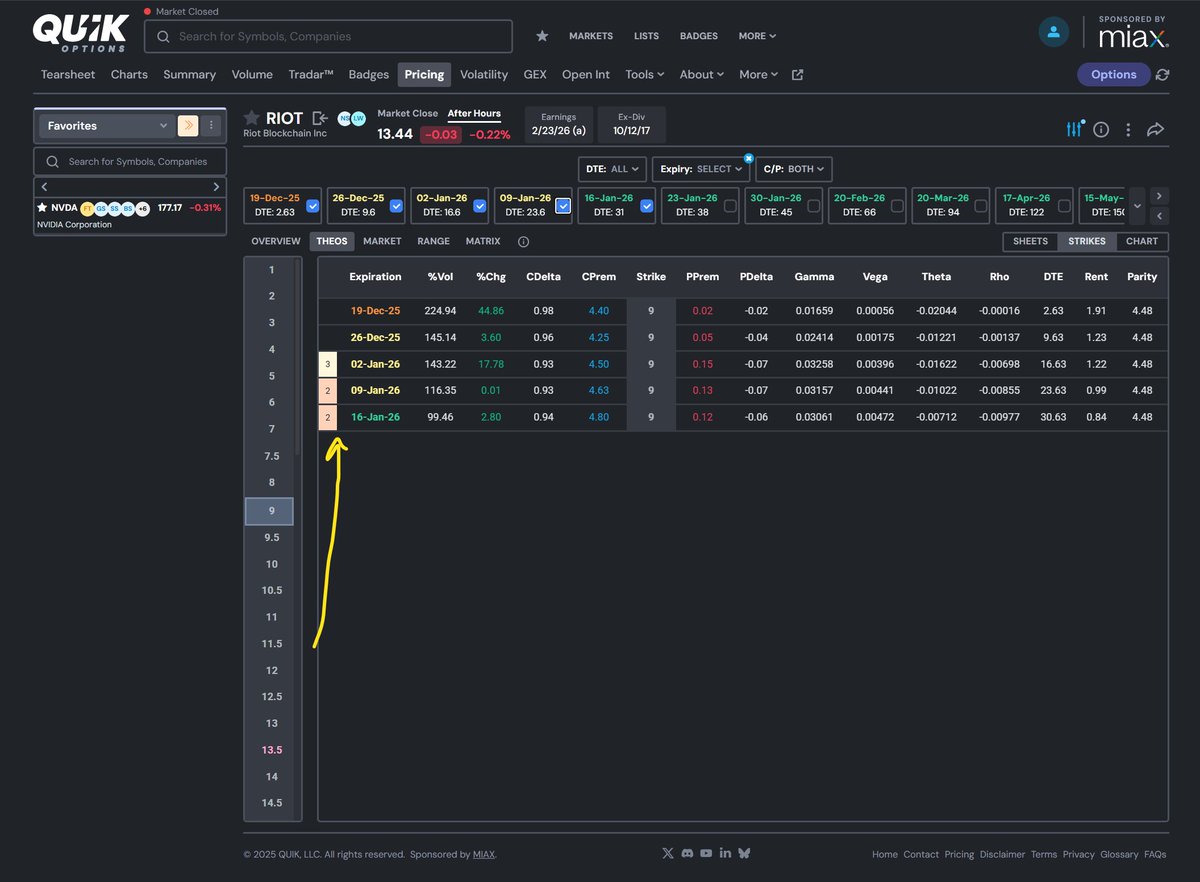Uncheck the 09-Jan-26 expiry checkbox
Screen dimensions: 1200x882
[563, 205]
